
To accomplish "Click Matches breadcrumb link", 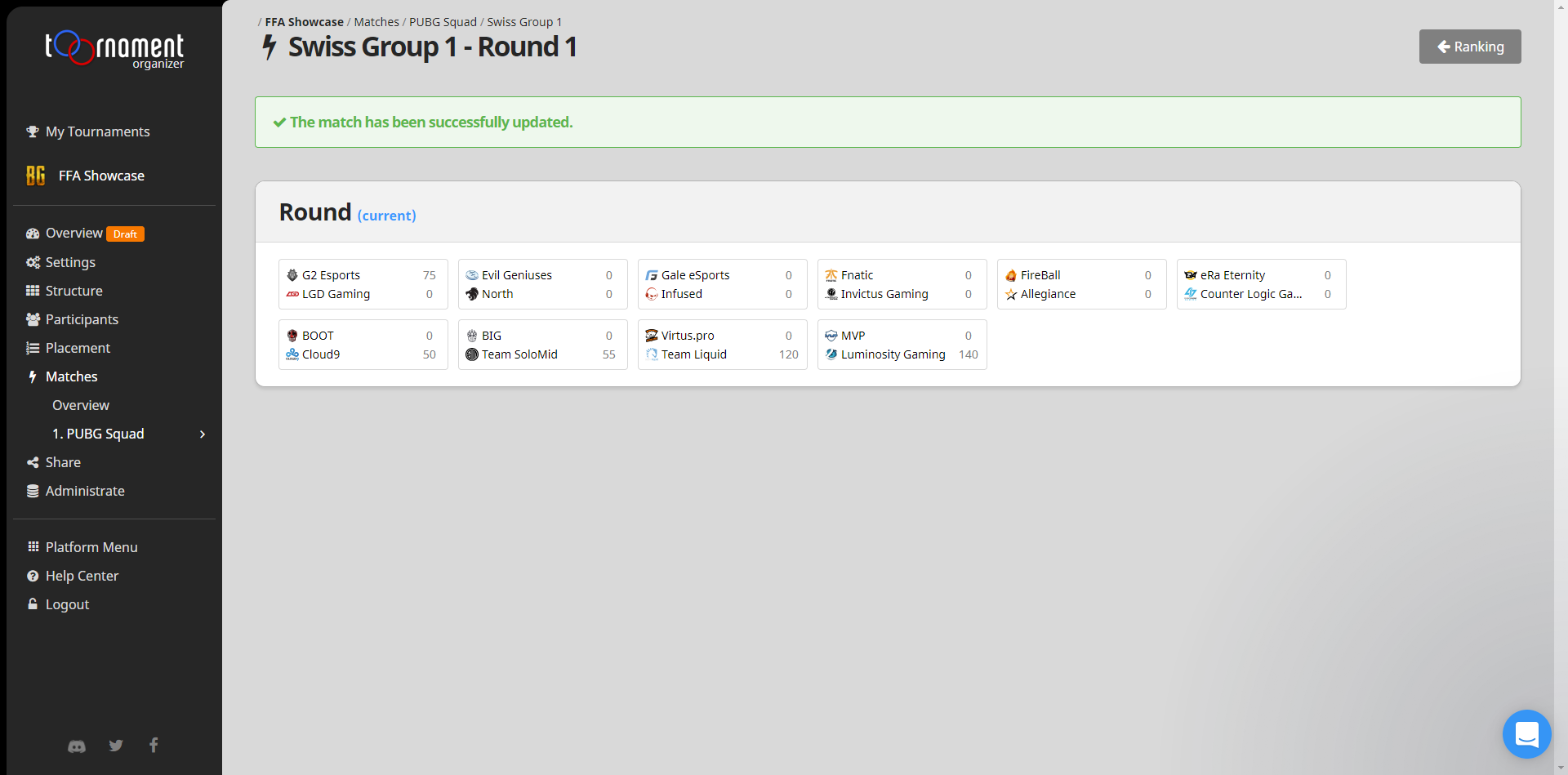I will 376,22.
